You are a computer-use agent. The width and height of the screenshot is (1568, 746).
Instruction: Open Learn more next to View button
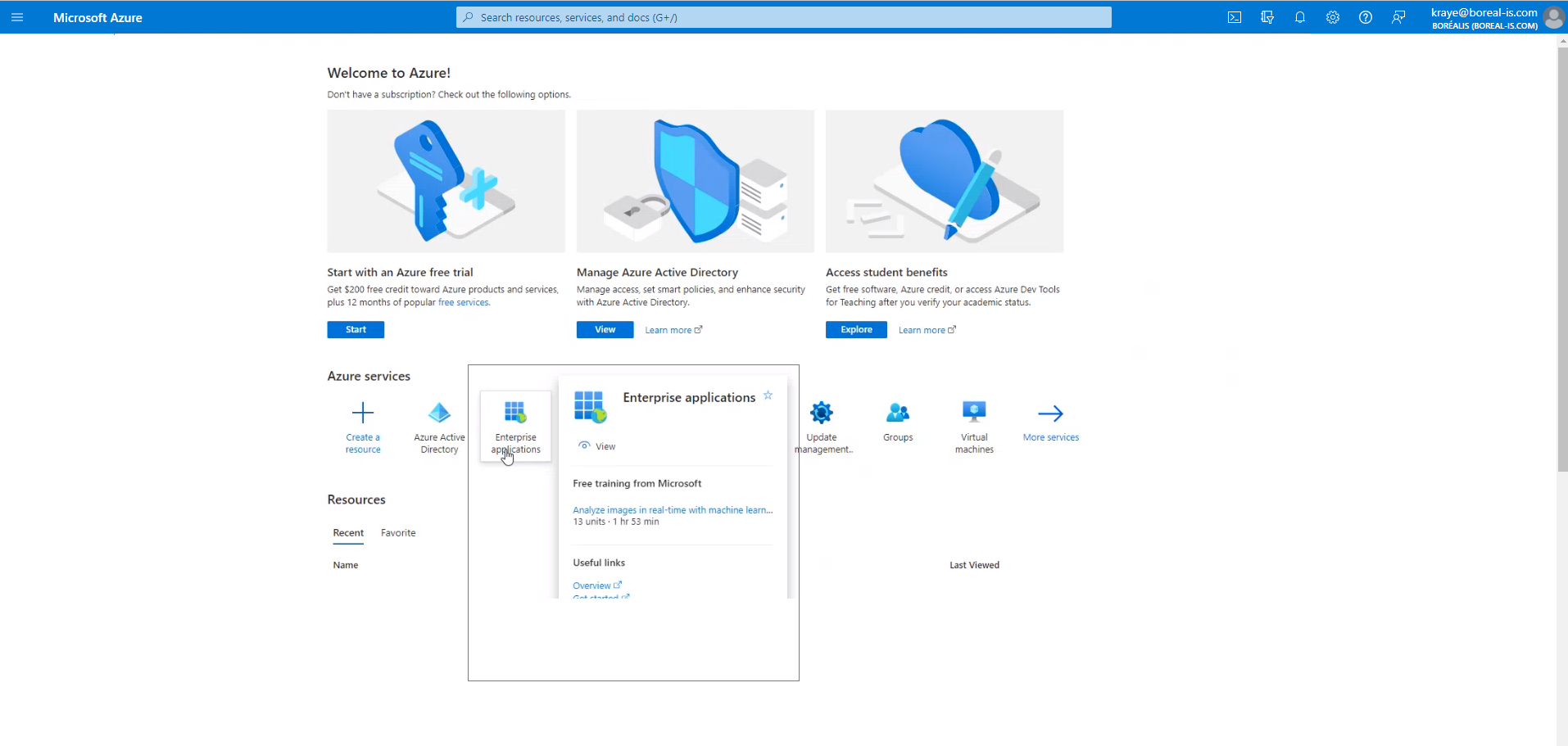point(673,330)
